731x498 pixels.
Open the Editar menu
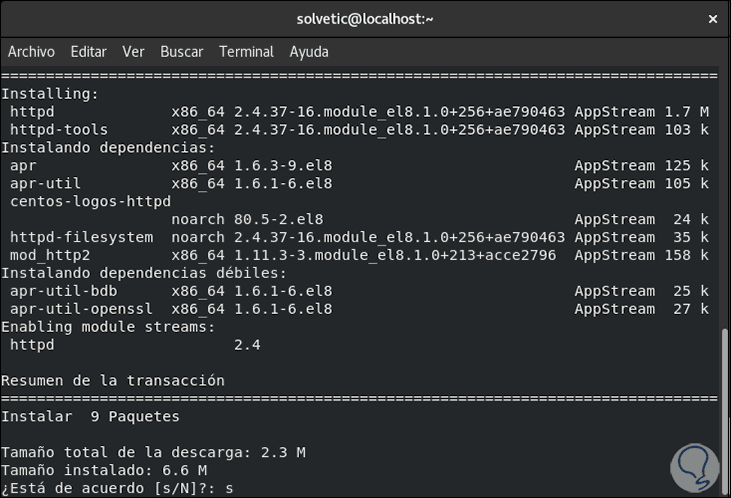pyautogui.click(x=88, y=52)
